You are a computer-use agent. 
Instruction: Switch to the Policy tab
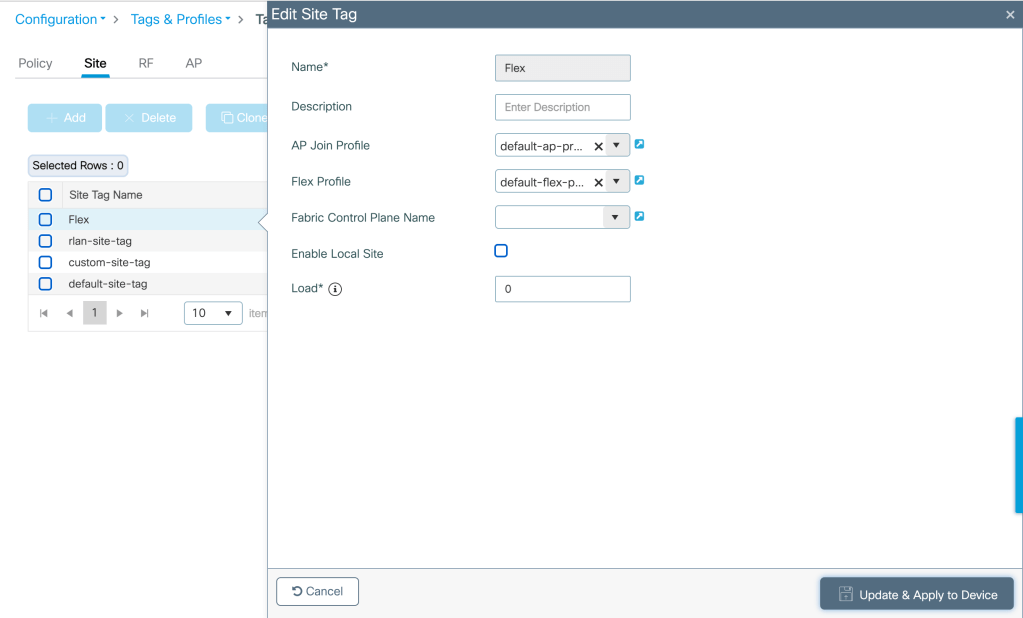click(35, 63)
